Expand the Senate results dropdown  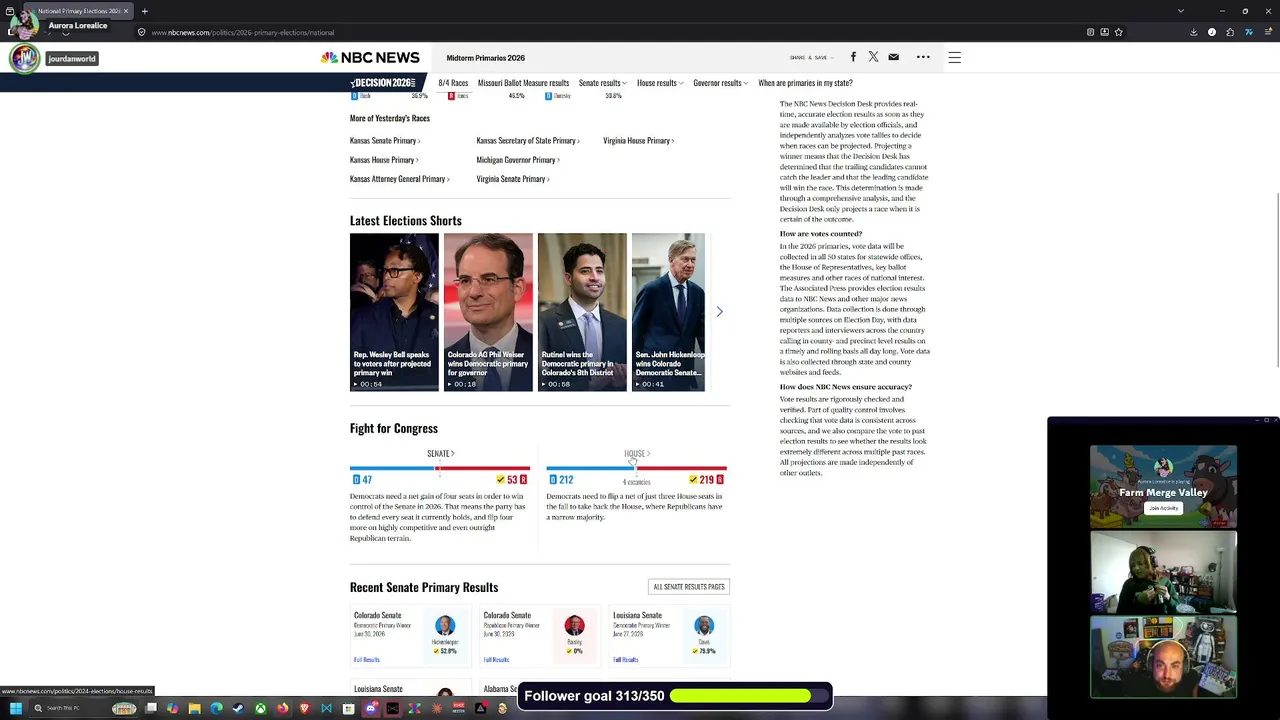tap(602, 83)
